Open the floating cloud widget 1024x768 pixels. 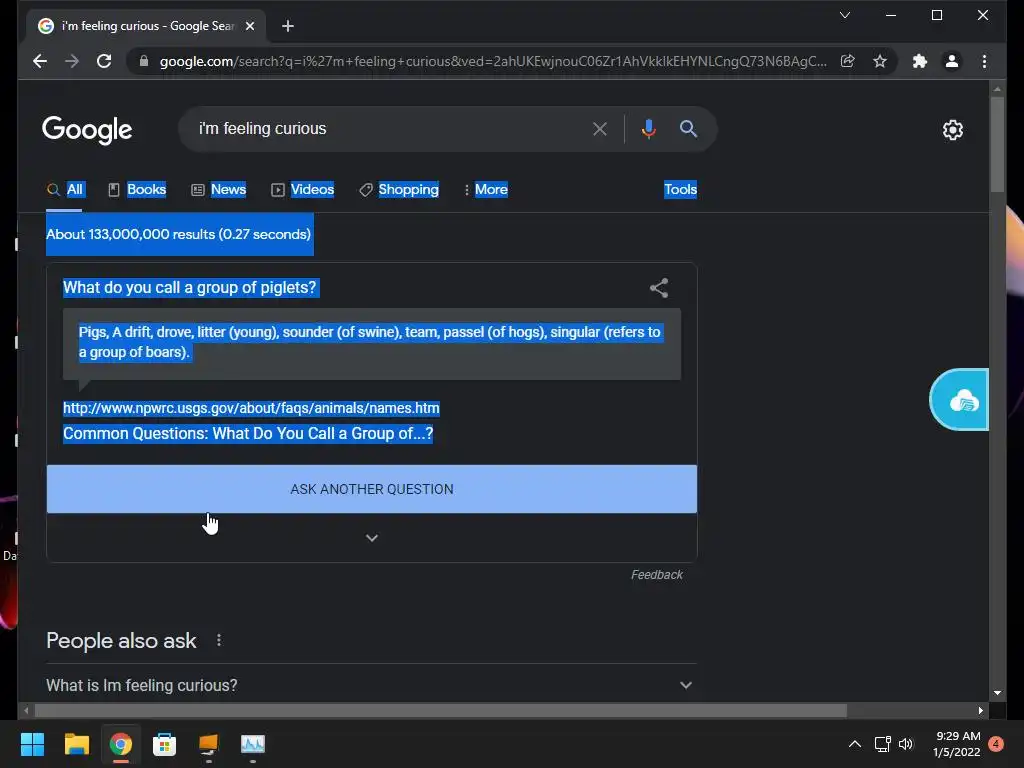coord(960,400)
